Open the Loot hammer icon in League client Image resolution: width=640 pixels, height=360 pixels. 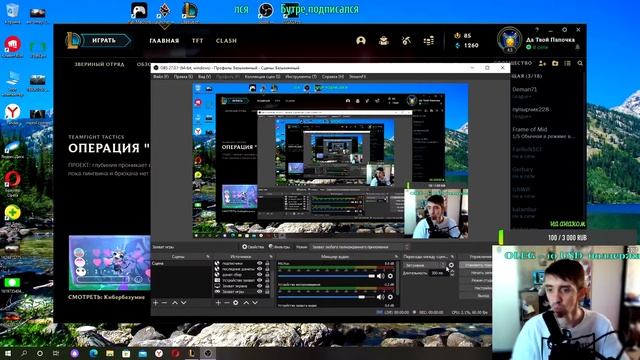[406, 40]
